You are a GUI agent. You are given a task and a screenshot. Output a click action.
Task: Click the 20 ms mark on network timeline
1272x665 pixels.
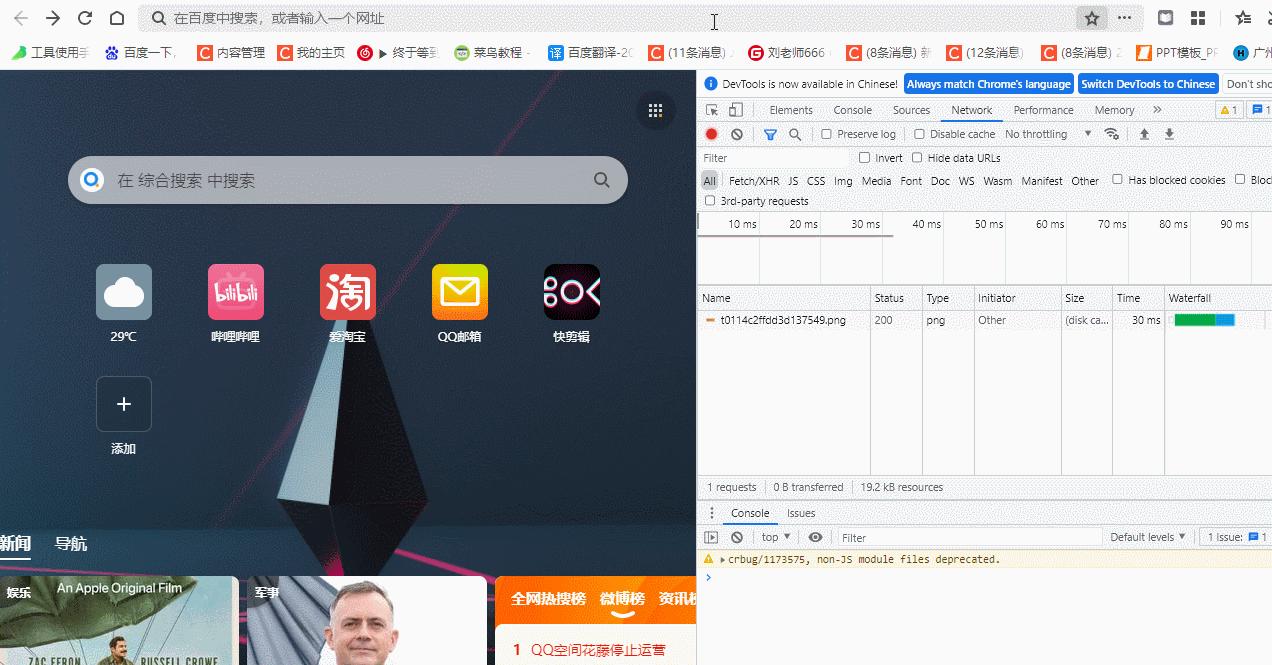803,224
